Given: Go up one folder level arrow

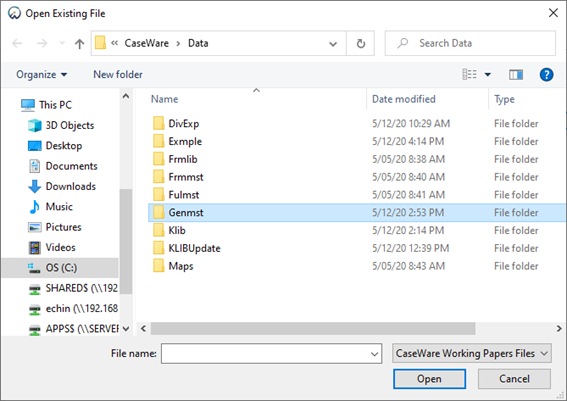Looking at the screenshot, I should pyautogui.click(x=80, y=44).
